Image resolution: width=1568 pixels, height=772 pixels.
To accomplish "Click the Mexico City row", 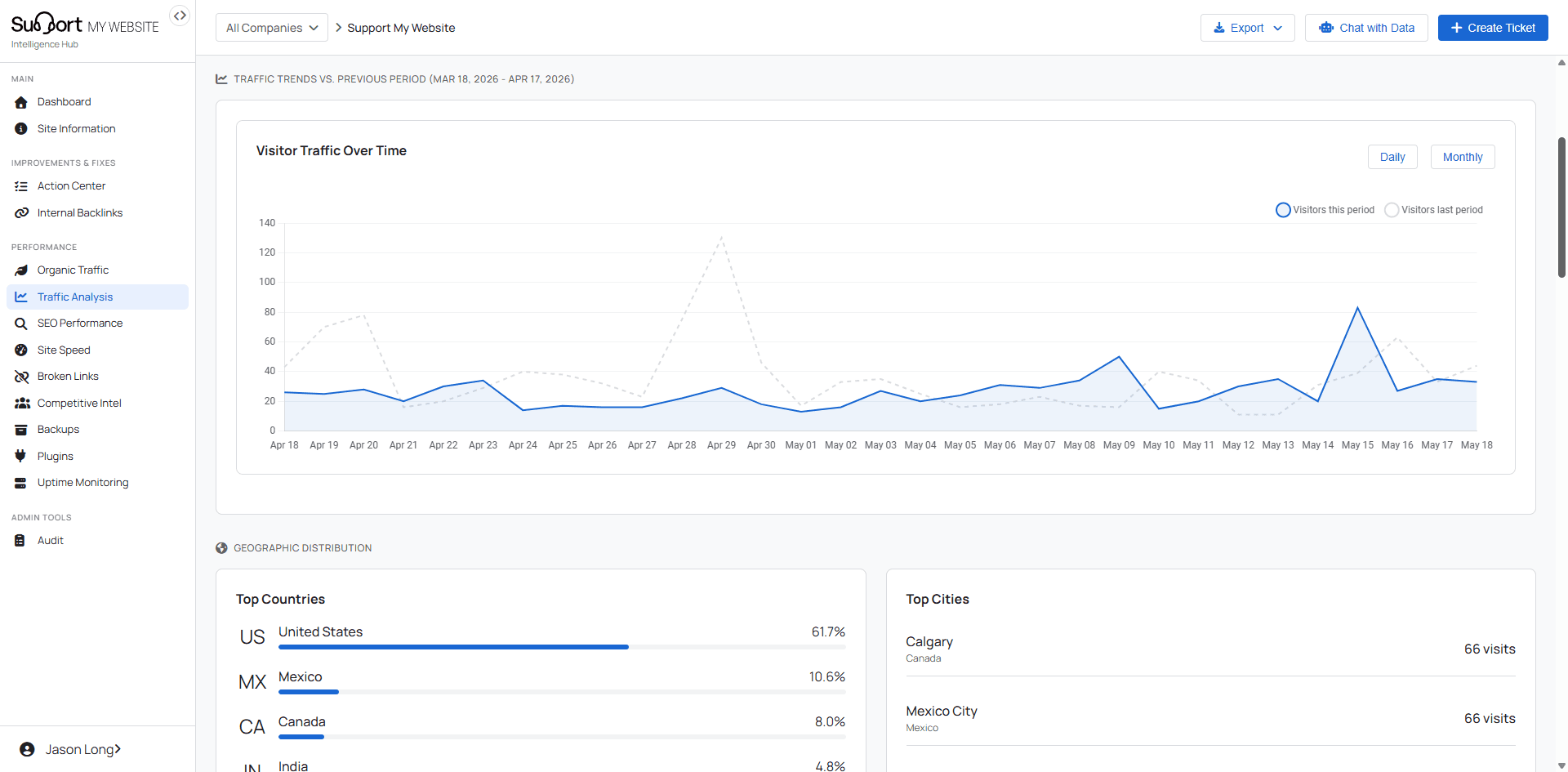I will [x=1210, y=719].
